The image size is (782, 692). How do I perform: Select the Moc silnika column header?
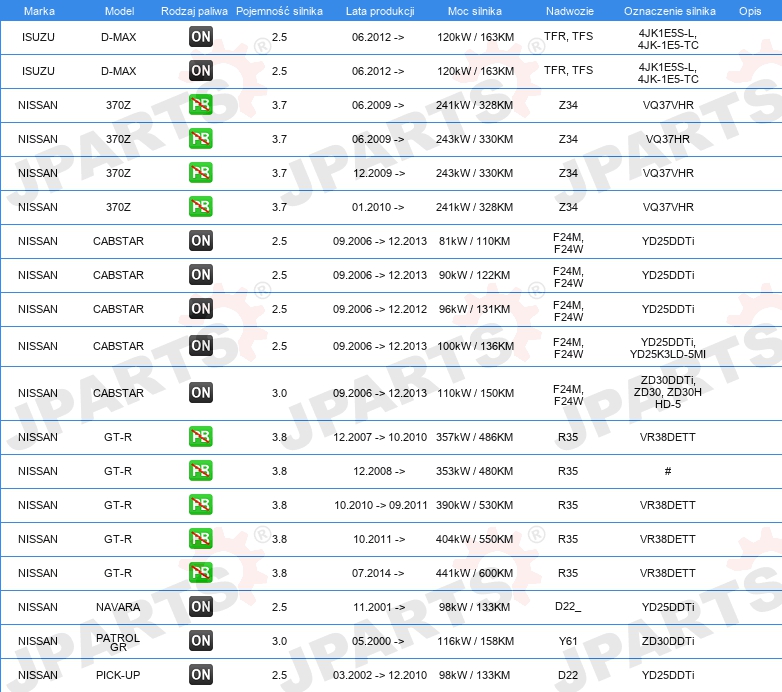pos(475,11)
